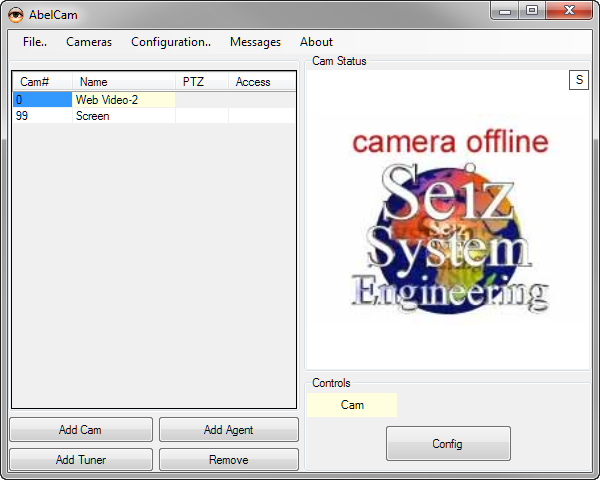Open the Messages menu
The image size is (600, 480).
click(x=255, y=42)
